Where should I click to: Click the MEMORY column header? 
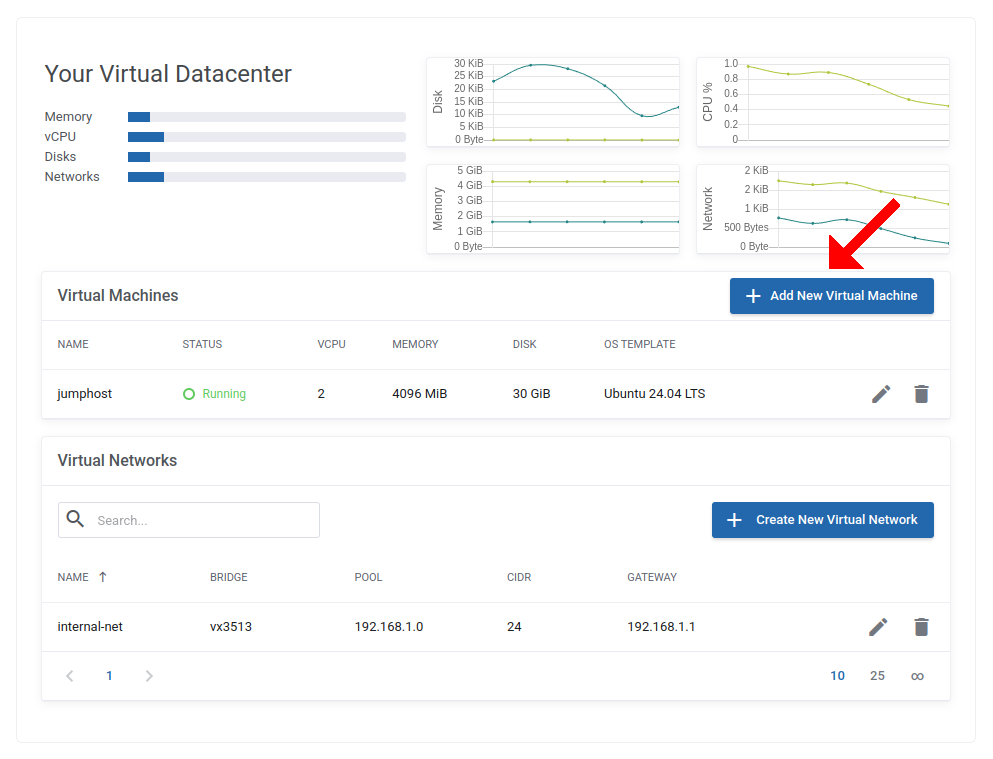(x=415, y=344)
